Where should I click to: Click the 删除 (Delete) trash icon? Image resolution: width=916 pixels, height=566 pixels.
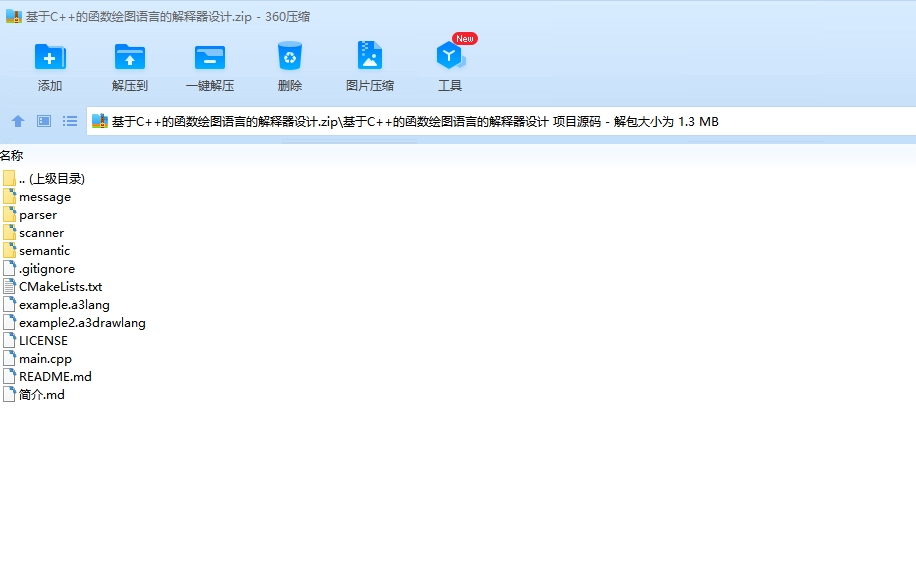pyautogui.click(x=290, y=56)
